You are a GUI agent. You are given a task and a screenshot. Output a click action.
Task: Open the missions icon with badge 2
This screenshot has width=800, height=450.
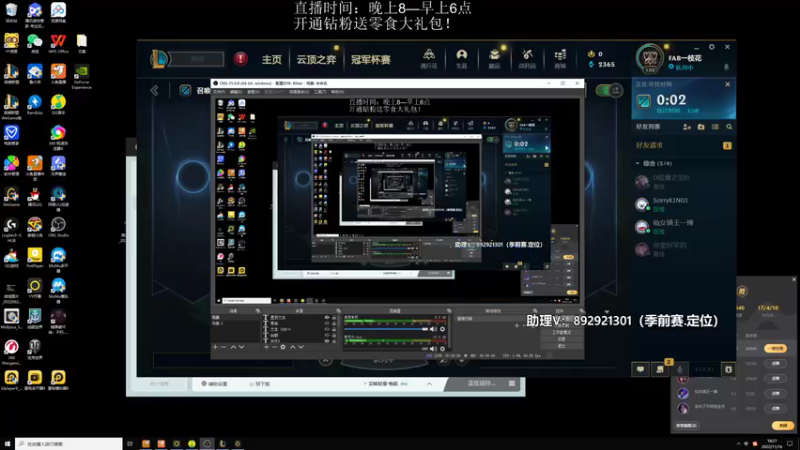660,369
